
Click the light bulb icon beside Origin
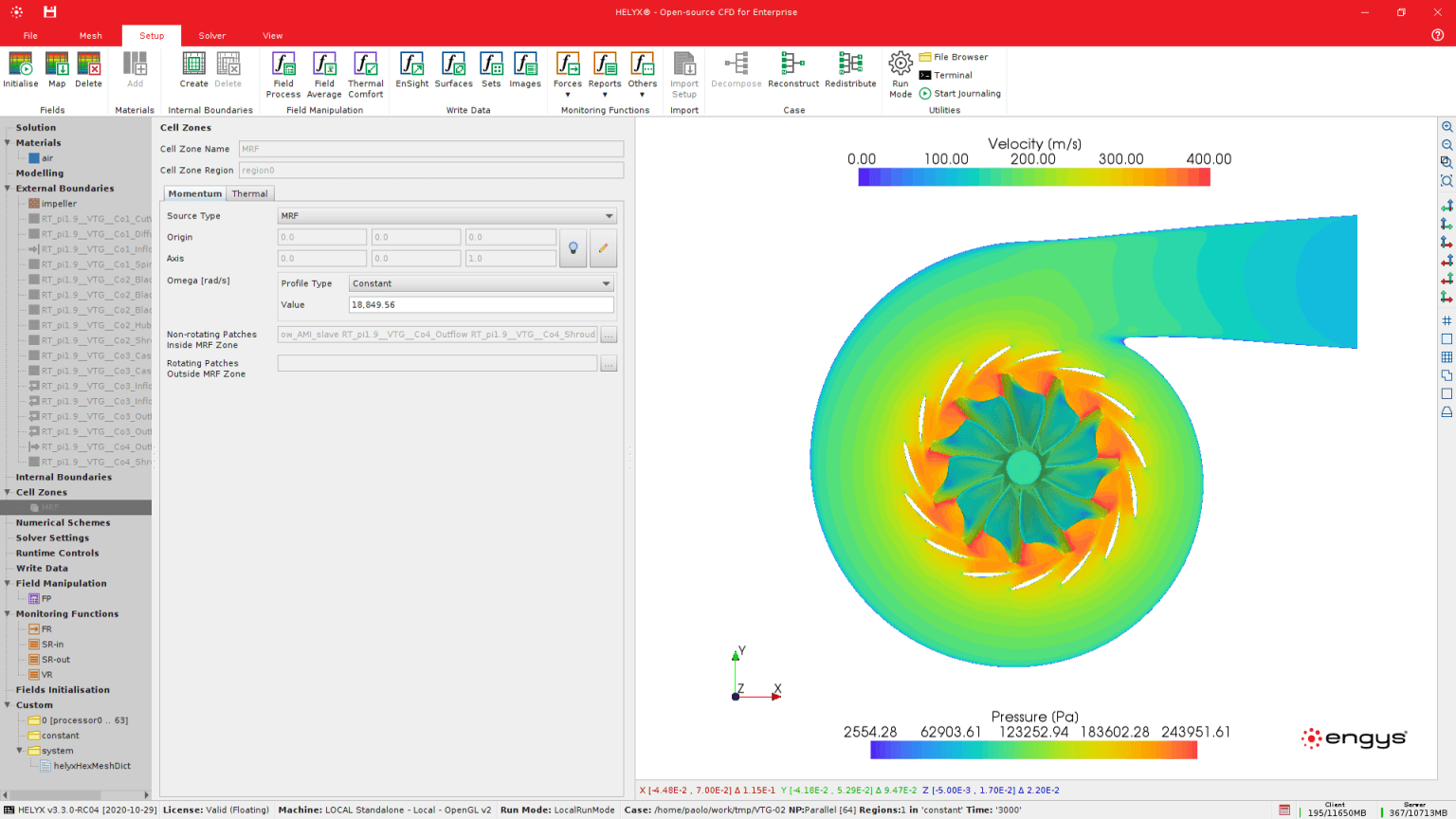point(573,248)
